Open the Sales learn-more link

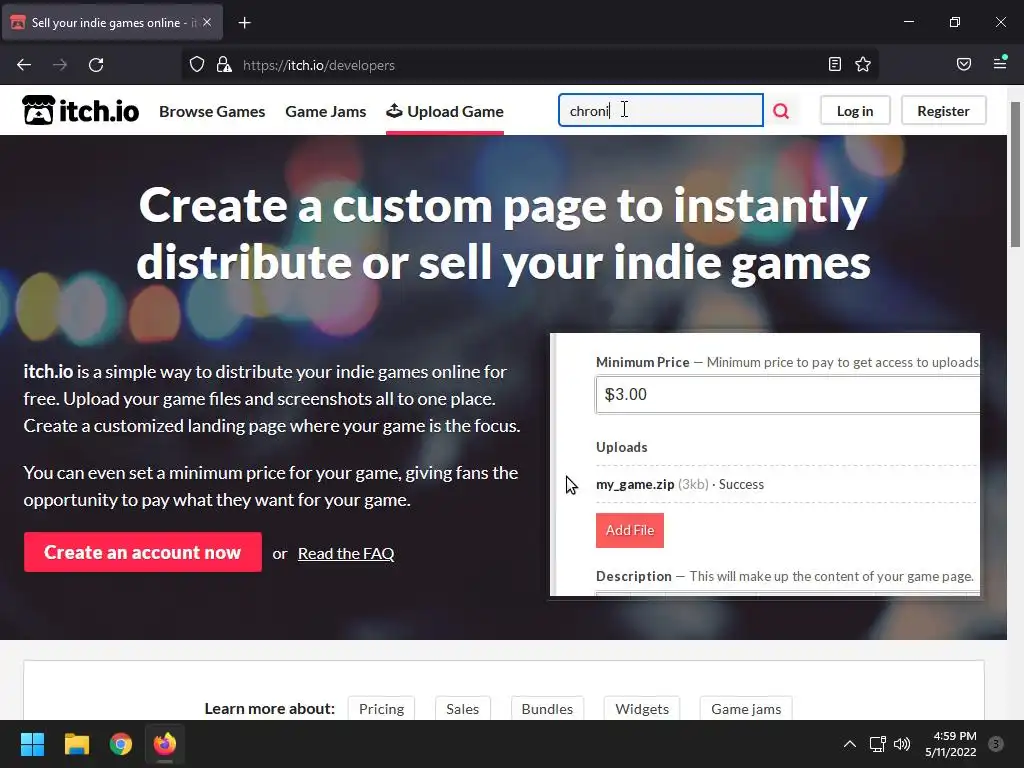pyautogui.click(x=462, y=709)
